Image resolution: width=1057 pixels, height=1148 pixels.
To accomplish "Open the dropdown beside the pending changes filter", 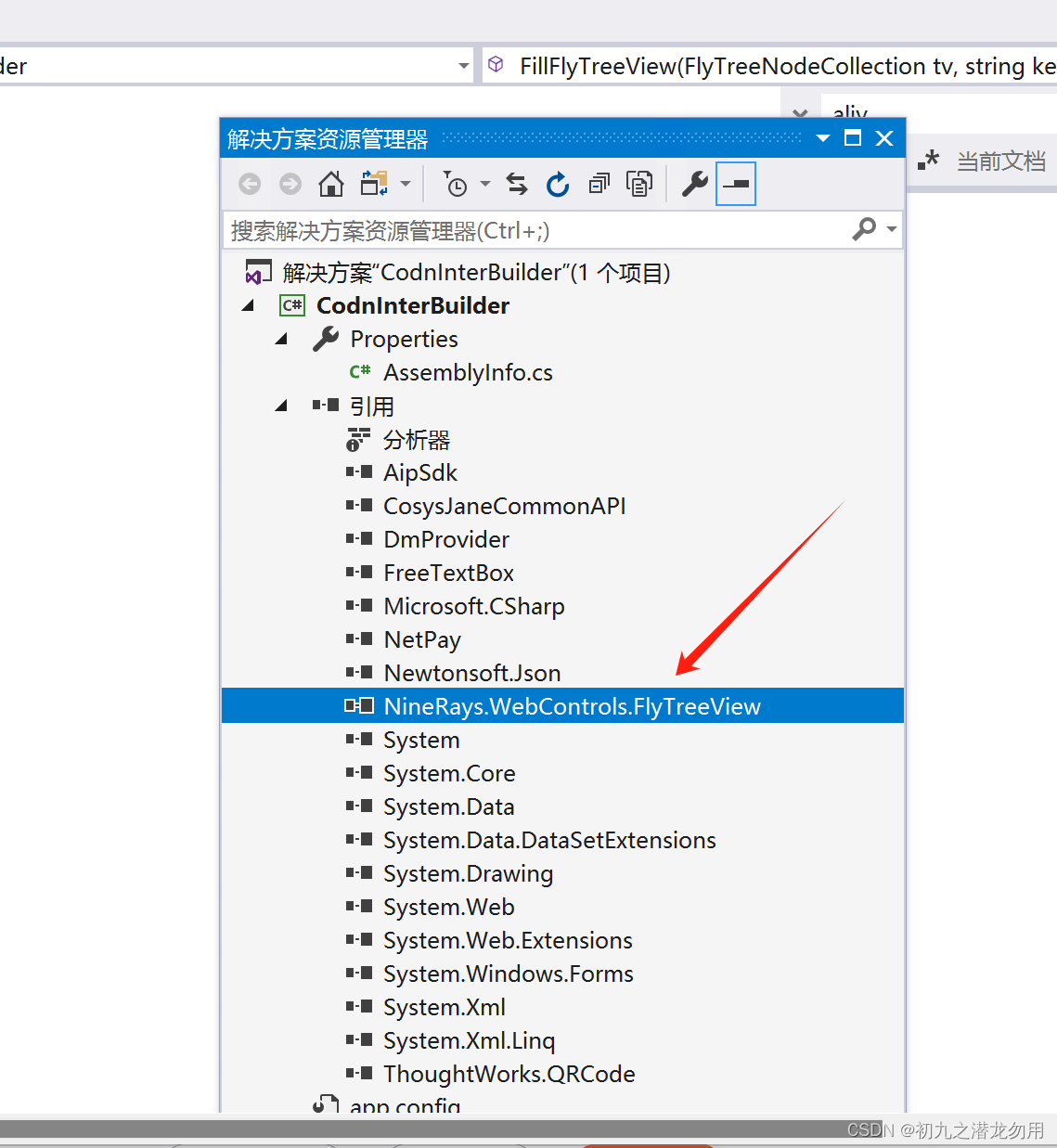I will [x=485, y=184].
